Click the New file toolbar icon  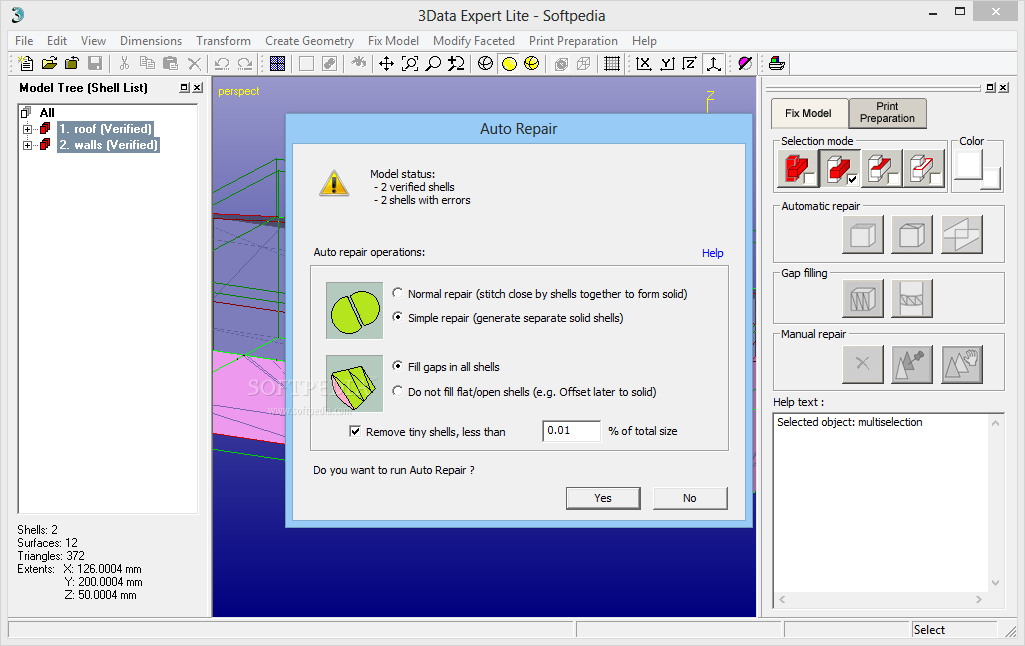26,63
